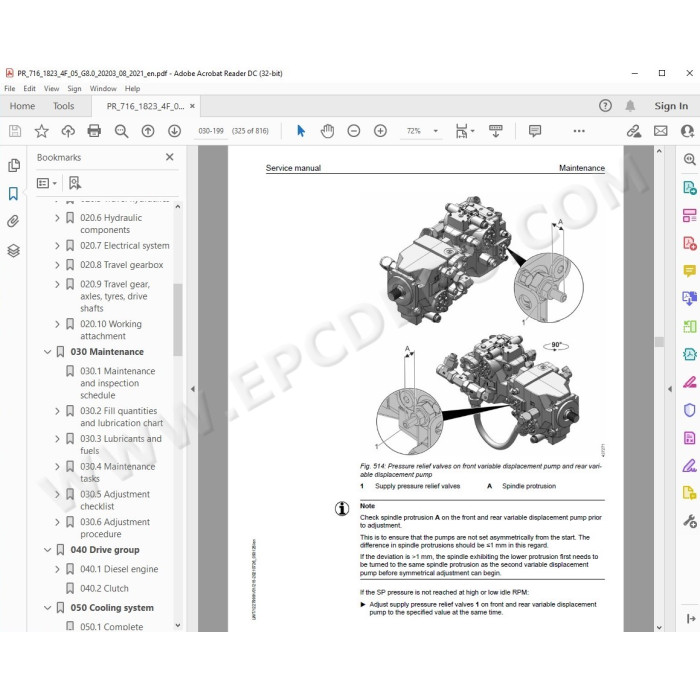Zoom out with minus icon
Image resolution: width=700 pixels, height=700 pixels.
(354, 131)
